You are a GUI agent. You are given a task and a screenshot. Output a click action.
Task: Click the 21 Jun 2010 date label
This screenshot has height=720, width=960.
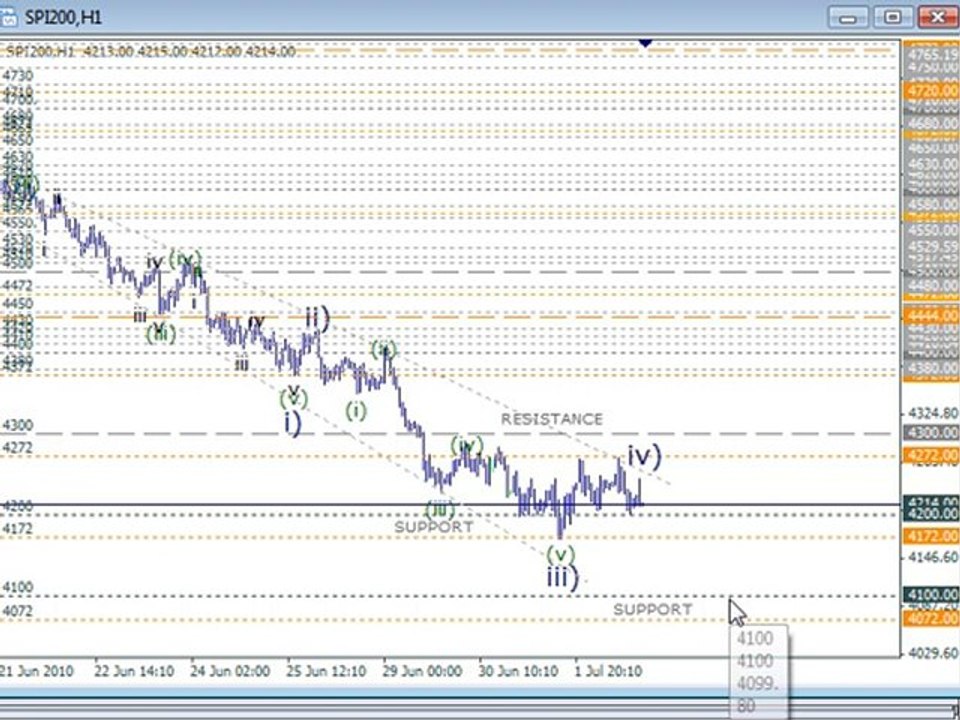(x=37, y=671)
